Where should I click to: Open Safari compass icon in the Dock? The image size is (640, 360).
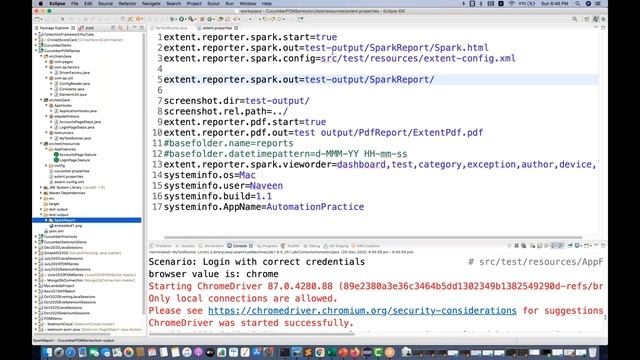point(70,352)
